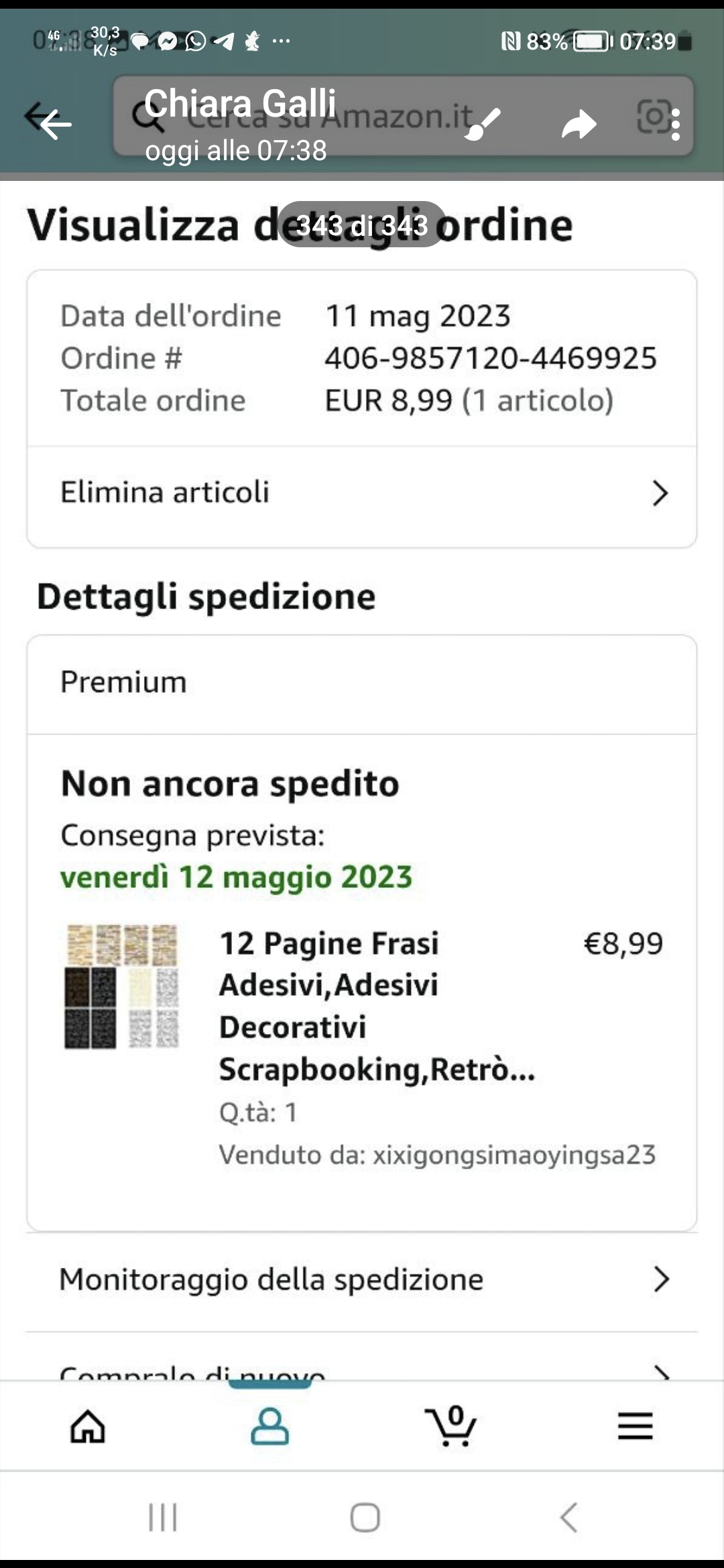
Task: Open the shopping cart icon
Action: 450,1425
